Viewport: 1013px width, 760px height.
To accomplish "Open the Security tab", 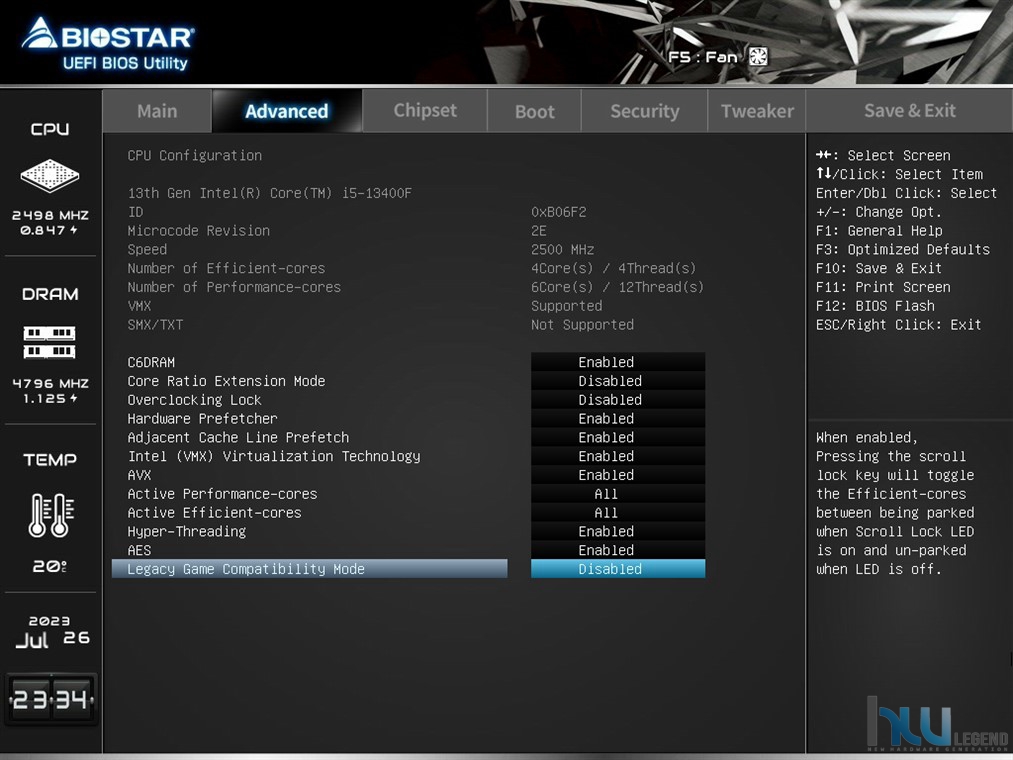I will [x=645, y=111].
